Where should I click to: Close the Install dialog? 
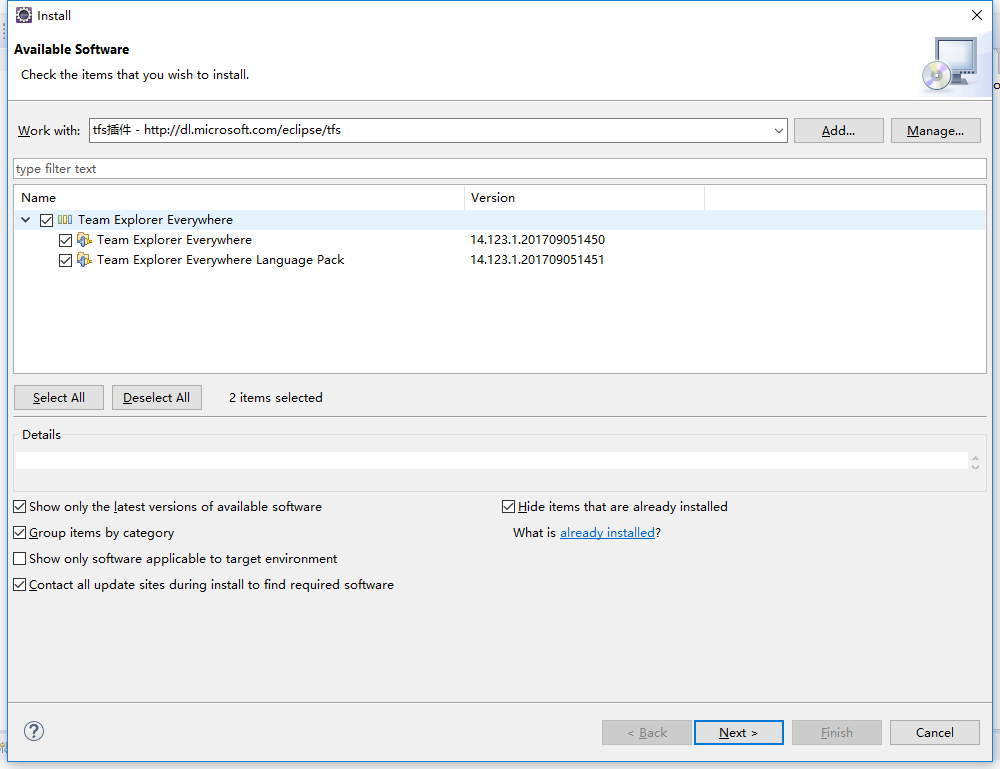tap(976, 15)
